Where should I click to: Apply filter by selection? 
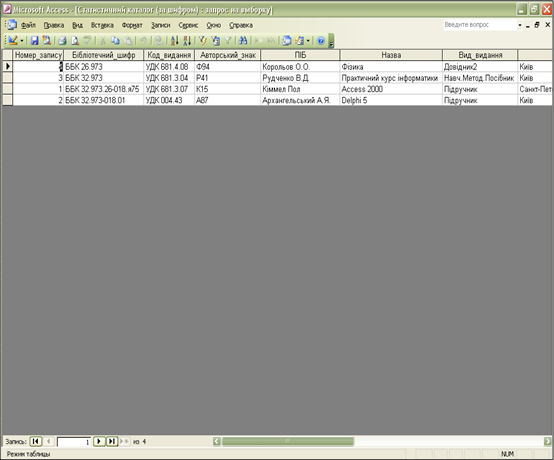(202, 41)
